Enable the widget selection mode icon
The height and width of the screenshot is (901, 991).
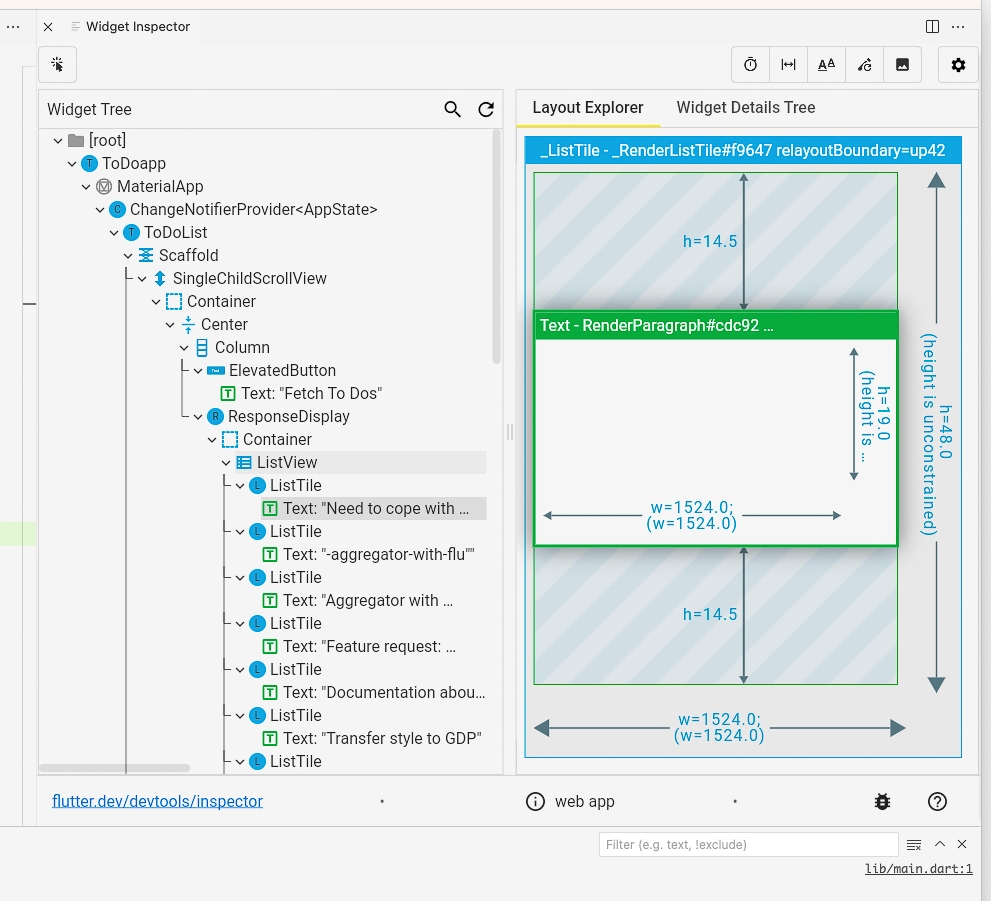57,64
